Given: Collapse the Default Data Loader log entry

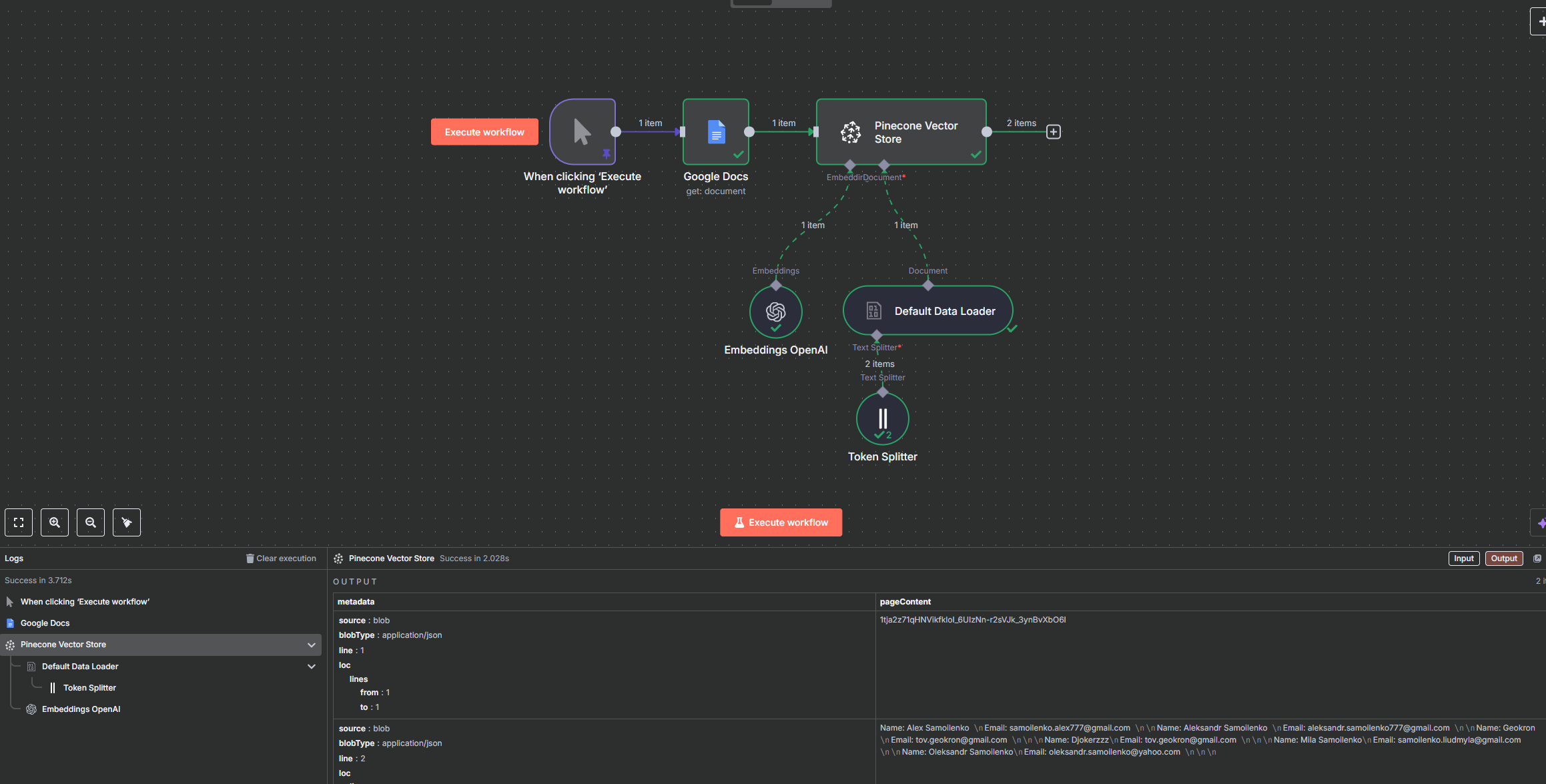Looking at the screenshot, I should click(311, 667).
